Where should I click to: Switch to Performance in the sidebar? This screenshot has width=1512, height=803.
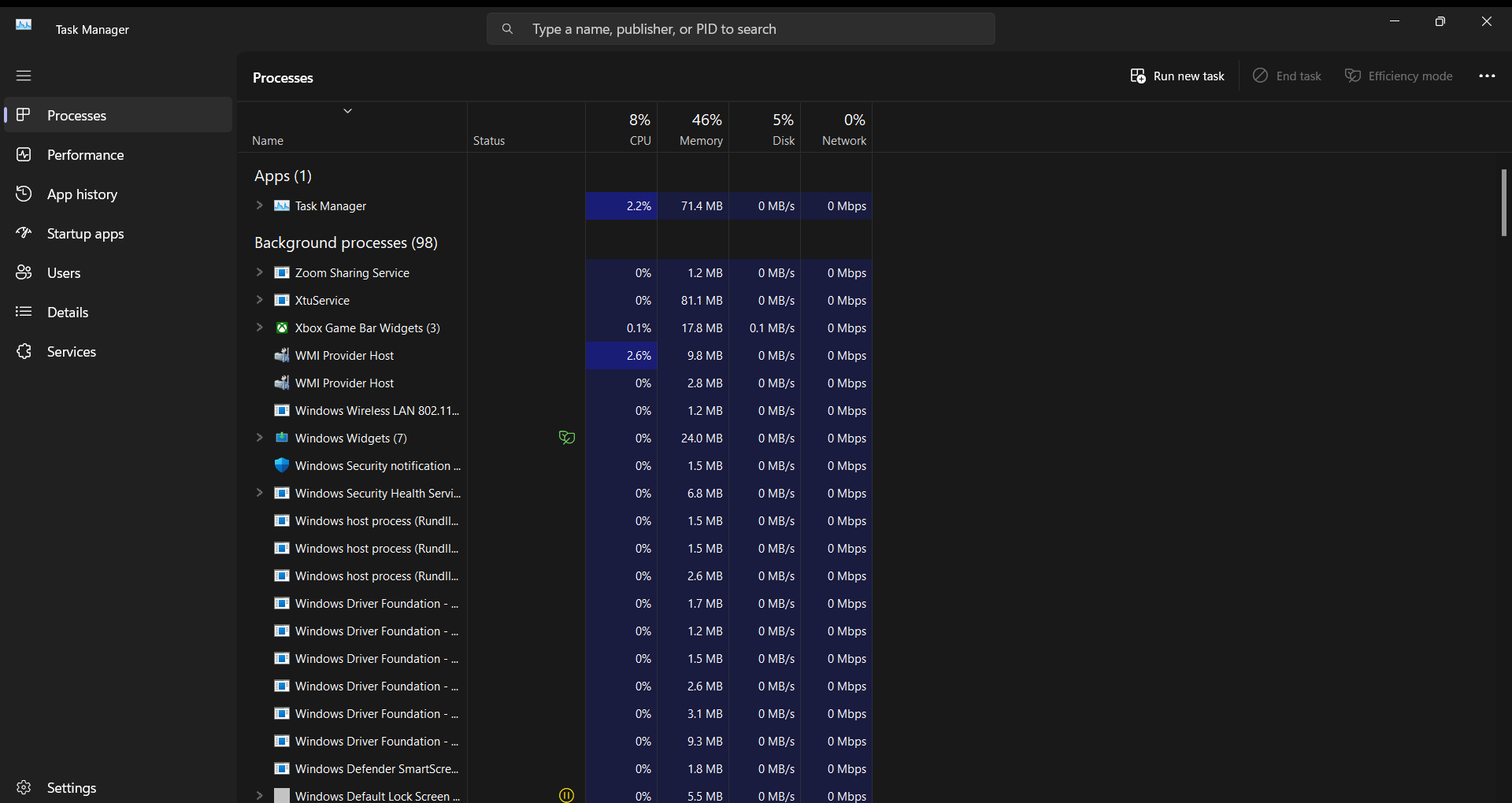pyautogui.click(x=118, y=154)
